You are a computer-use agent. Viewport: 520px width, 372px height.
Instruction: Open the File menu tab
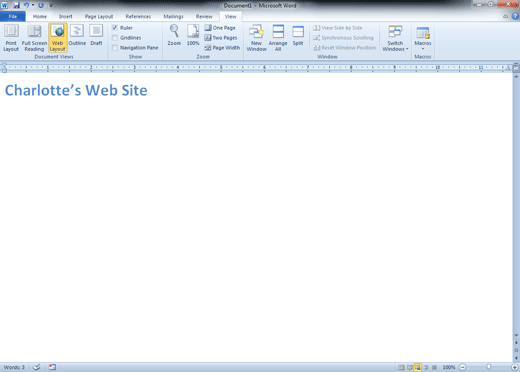[x=13, y=16]
